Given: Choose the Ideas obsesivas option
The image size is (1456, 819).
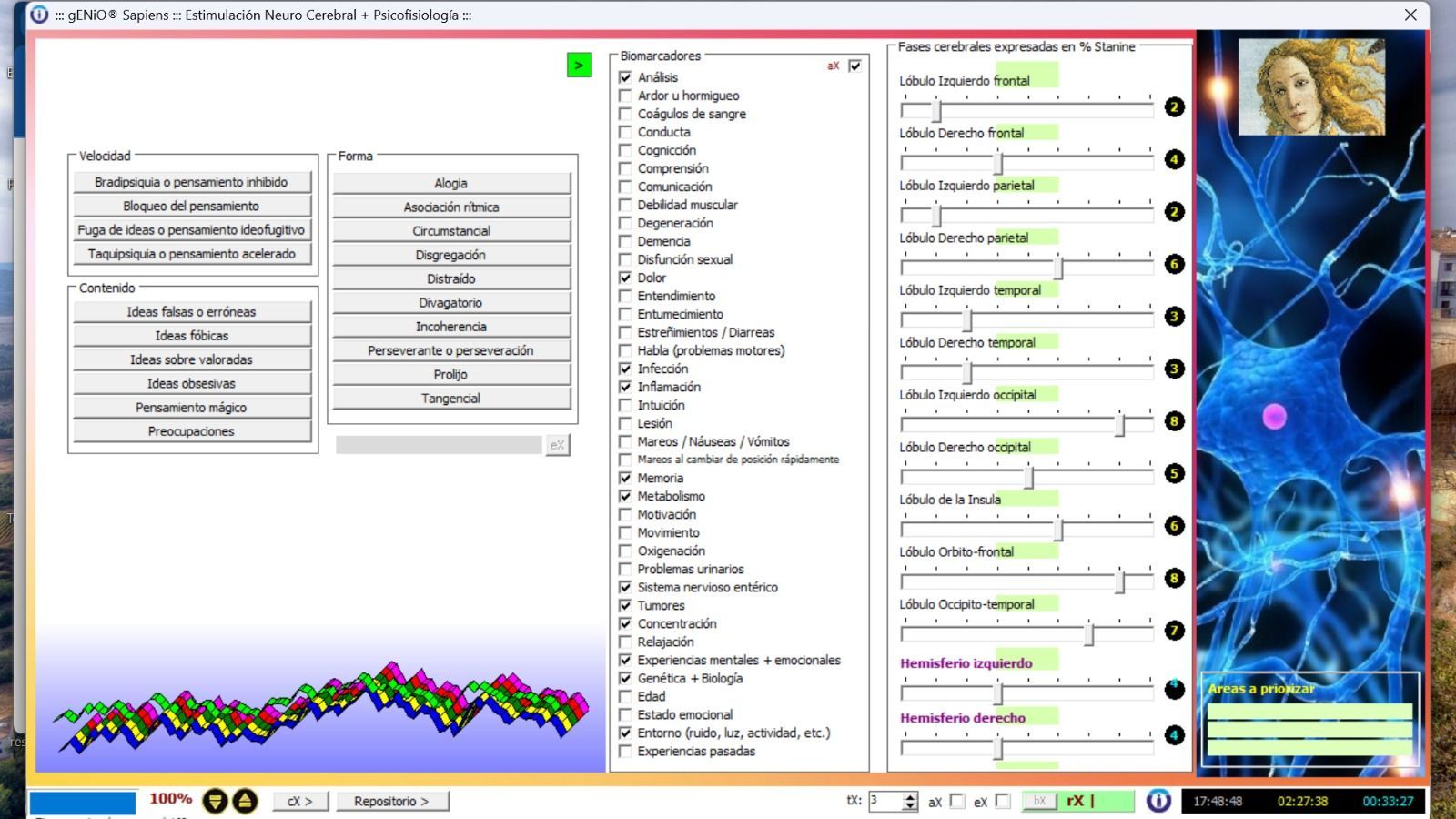Looking at the screenshot, I should 191,383.
